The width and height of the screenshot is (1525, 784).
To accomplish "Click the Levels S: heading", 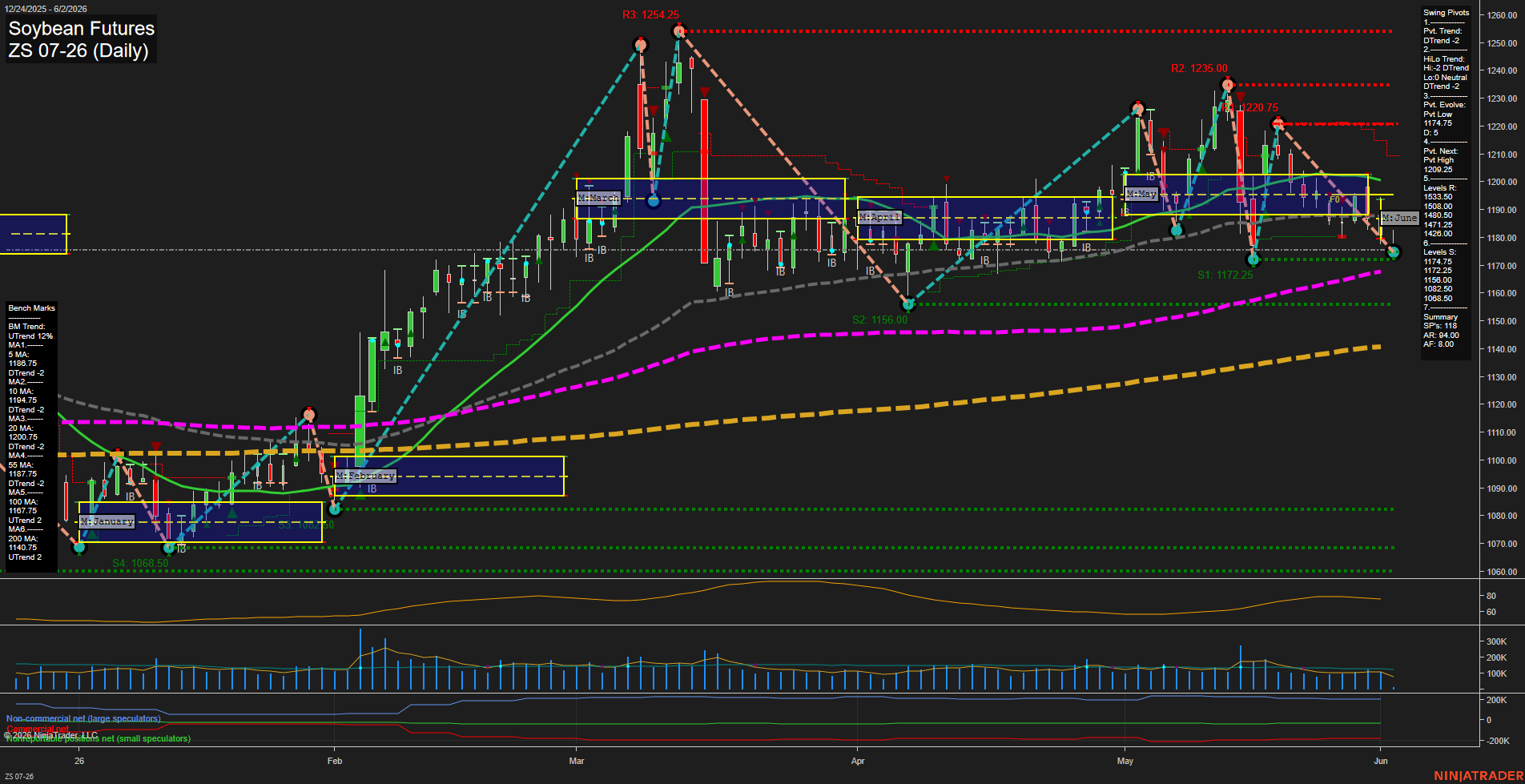I will coord(1439,252).
